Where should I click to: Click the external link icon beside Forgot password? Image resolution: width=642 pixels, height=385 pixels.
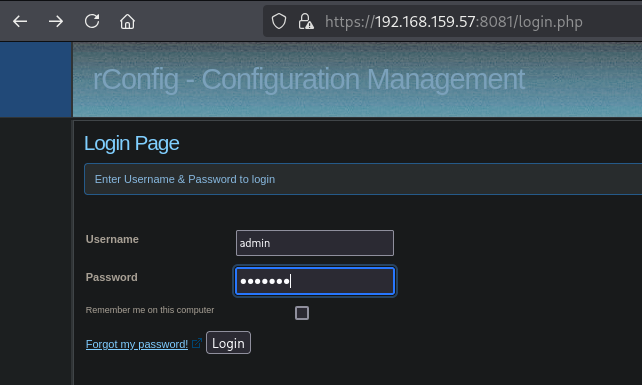pos(197,343)
